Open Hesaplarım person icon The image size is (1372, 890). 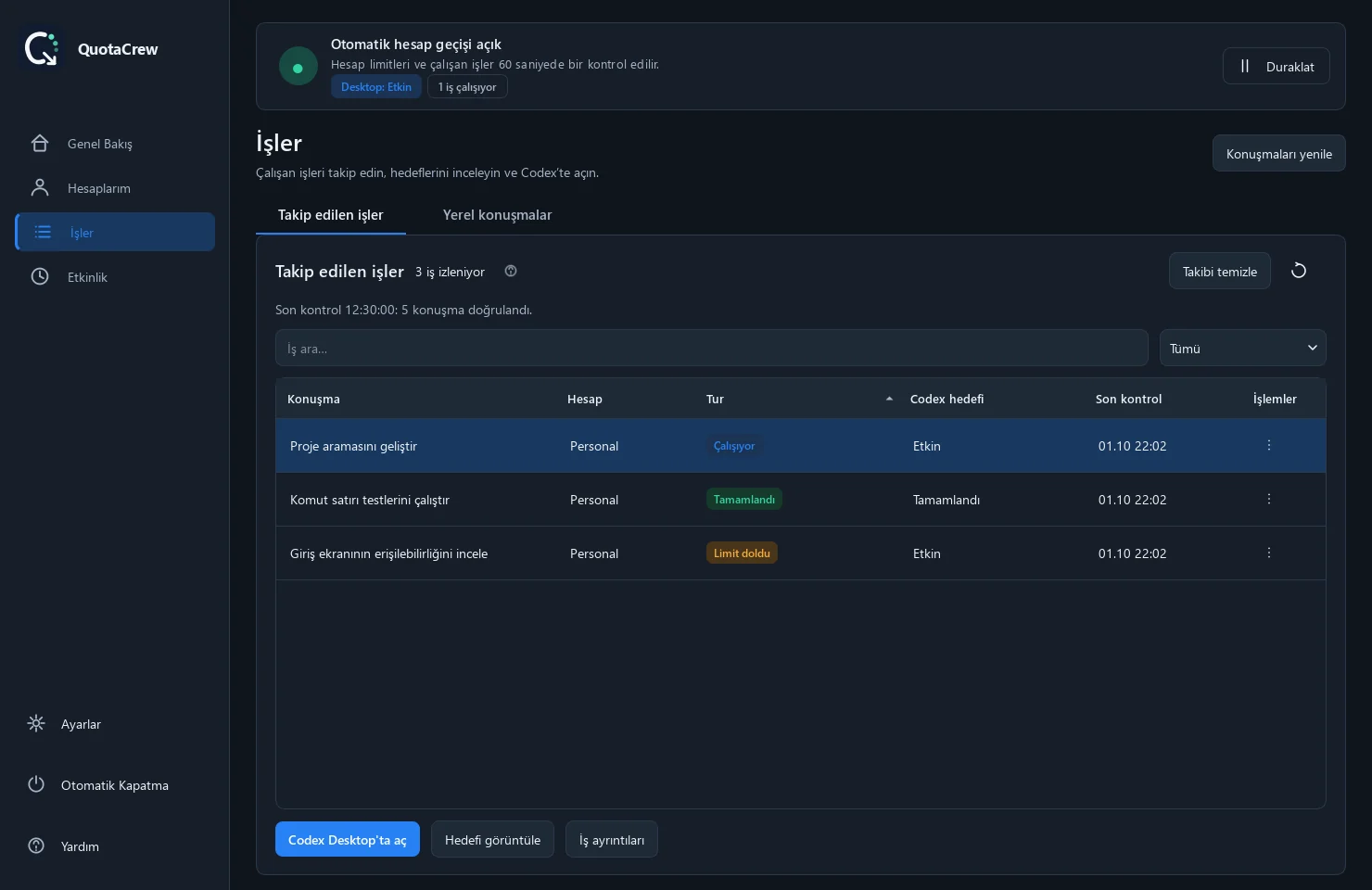40,188
